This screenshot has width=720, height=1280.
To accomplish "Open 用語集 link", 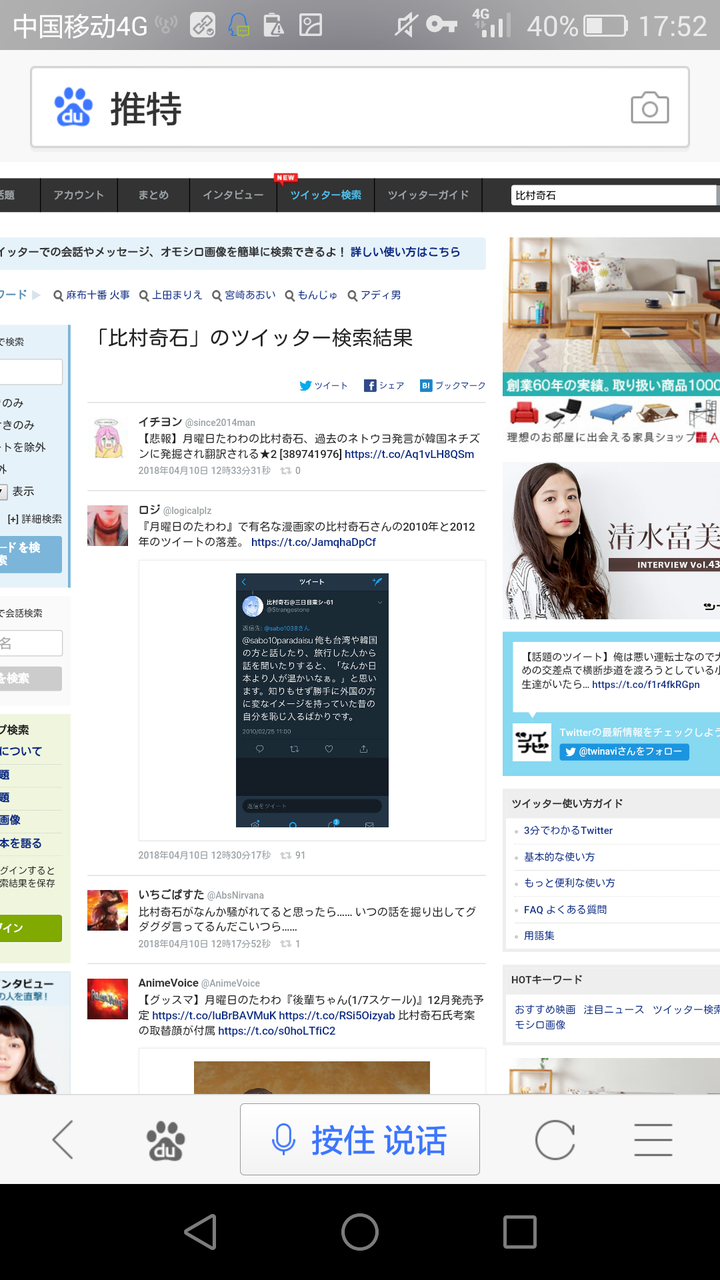I will tap(539, 935).
